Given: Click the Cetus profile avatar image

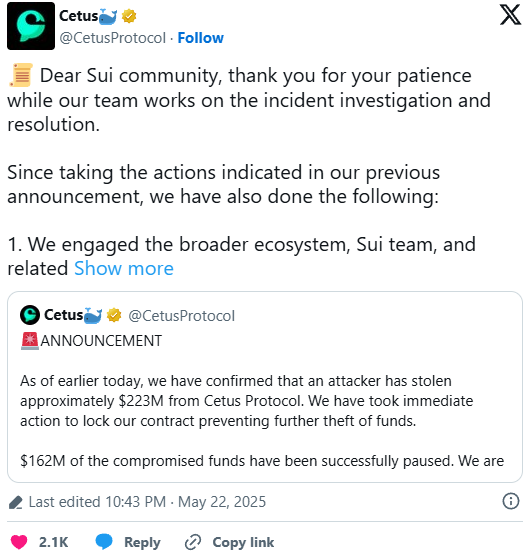Looking at the screenshot, I should click(x=31, y=26).
